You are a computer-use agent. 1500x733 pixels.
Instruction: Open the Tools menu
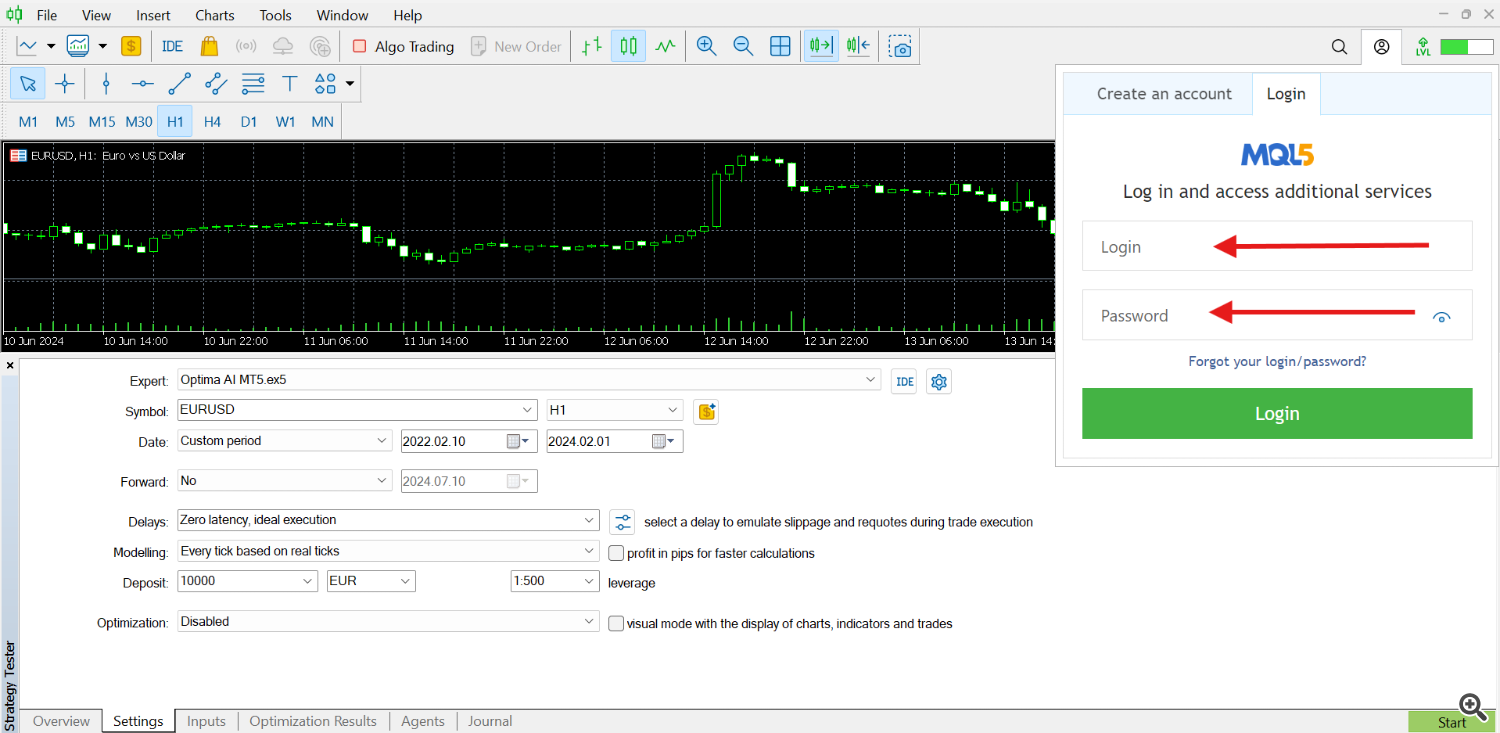(275, 15)
